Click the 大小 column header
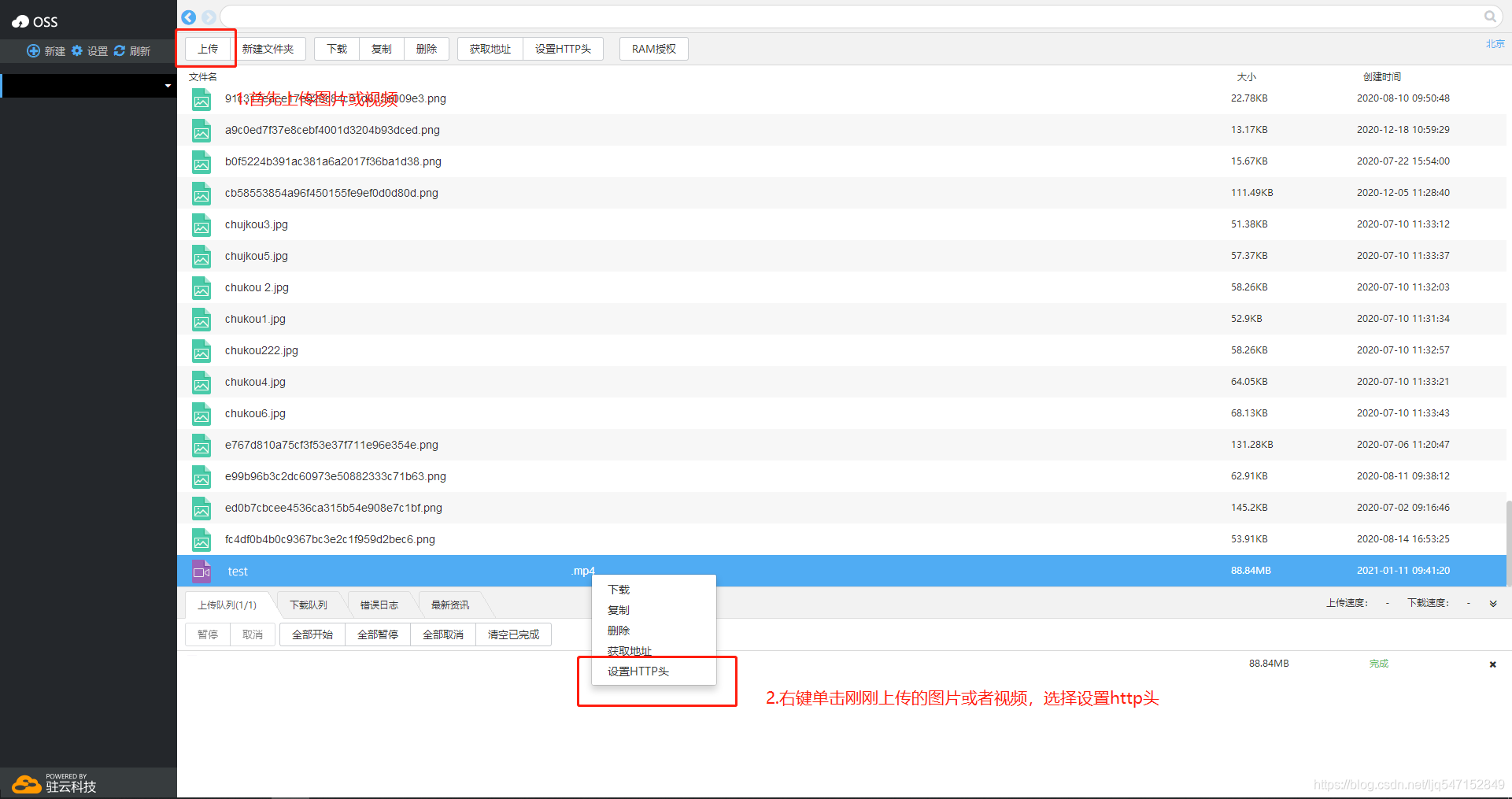The height and width of the screenshot is (799, 1512). (x=1247, y=77)
